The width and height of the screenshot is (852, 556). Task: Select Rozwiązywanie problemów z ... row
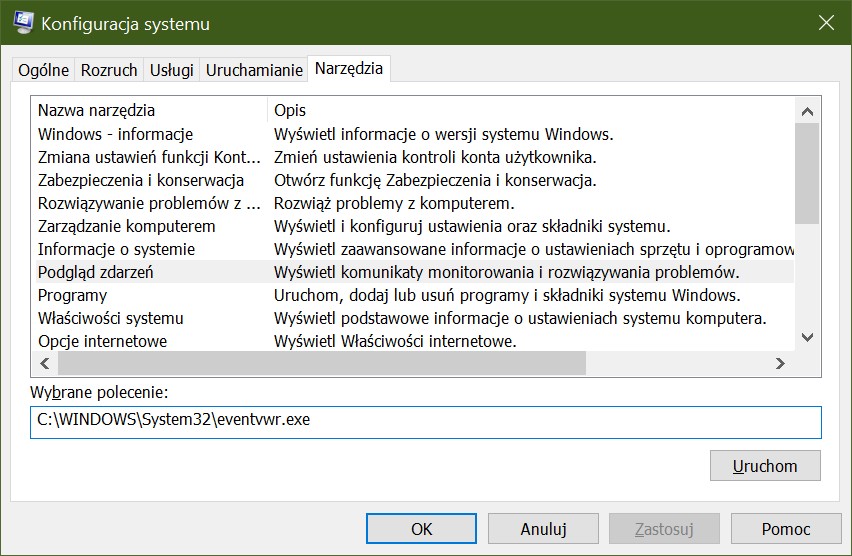(x=413, y=203)
